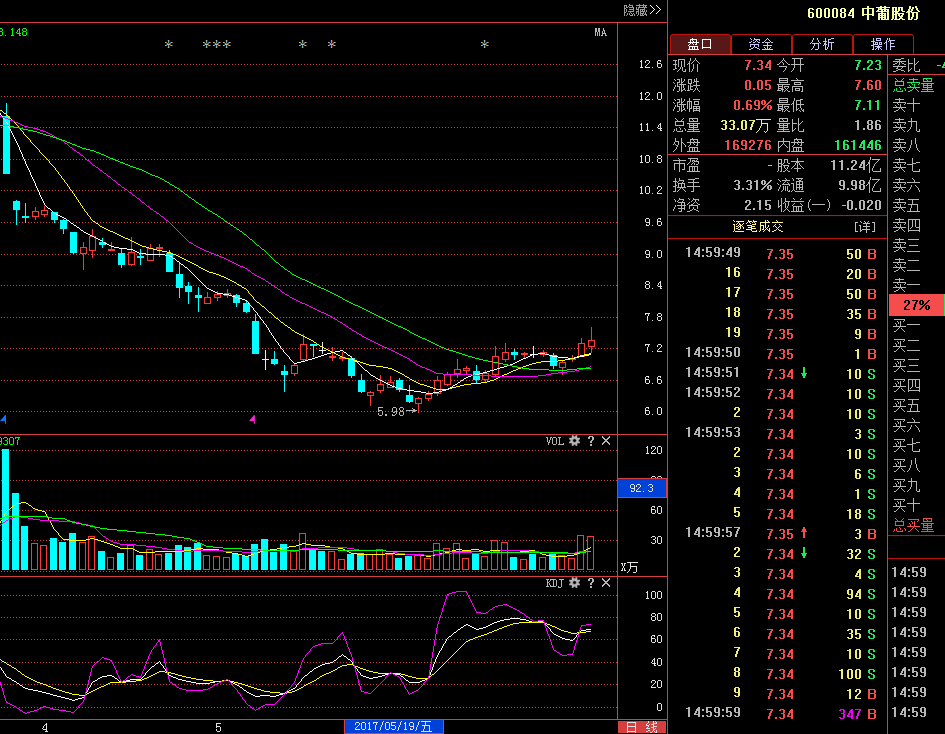Click the MA indicator label
Viewport: 945px width, 734px height.
600,33
